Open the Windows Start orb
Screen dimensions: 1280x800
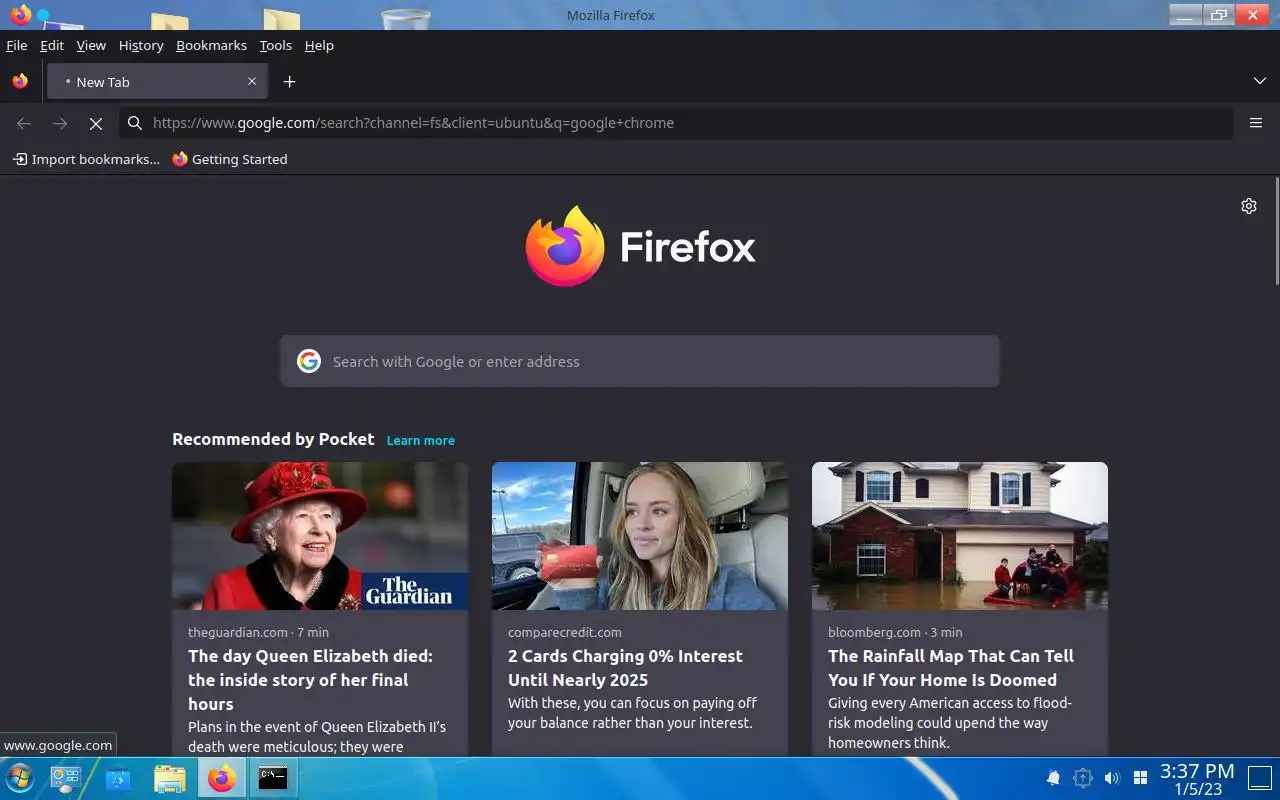tap(19, 778)
